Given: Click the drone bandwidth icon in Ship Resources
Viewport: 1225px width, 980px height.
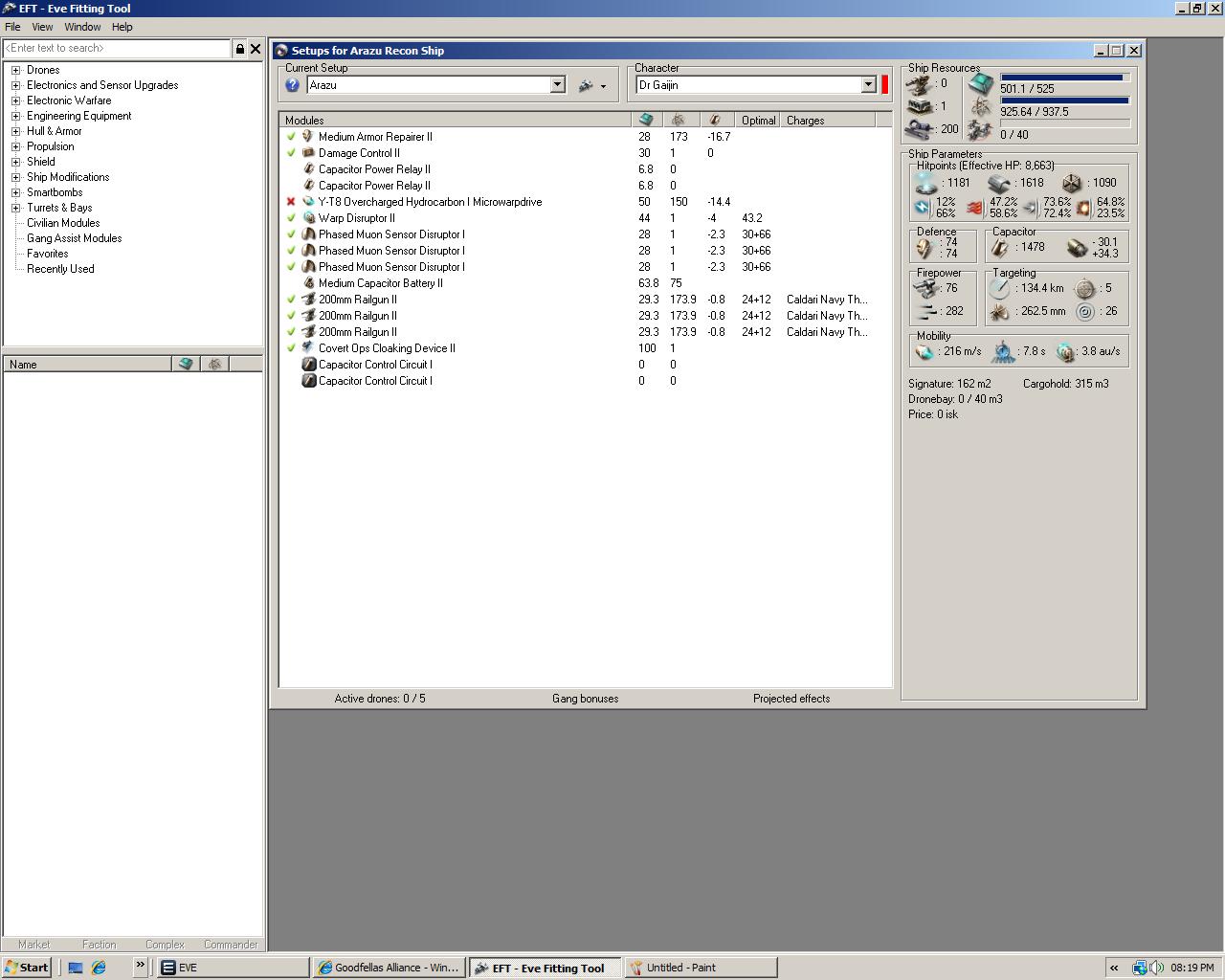Looking at the screenshot, I should (981, 129).
